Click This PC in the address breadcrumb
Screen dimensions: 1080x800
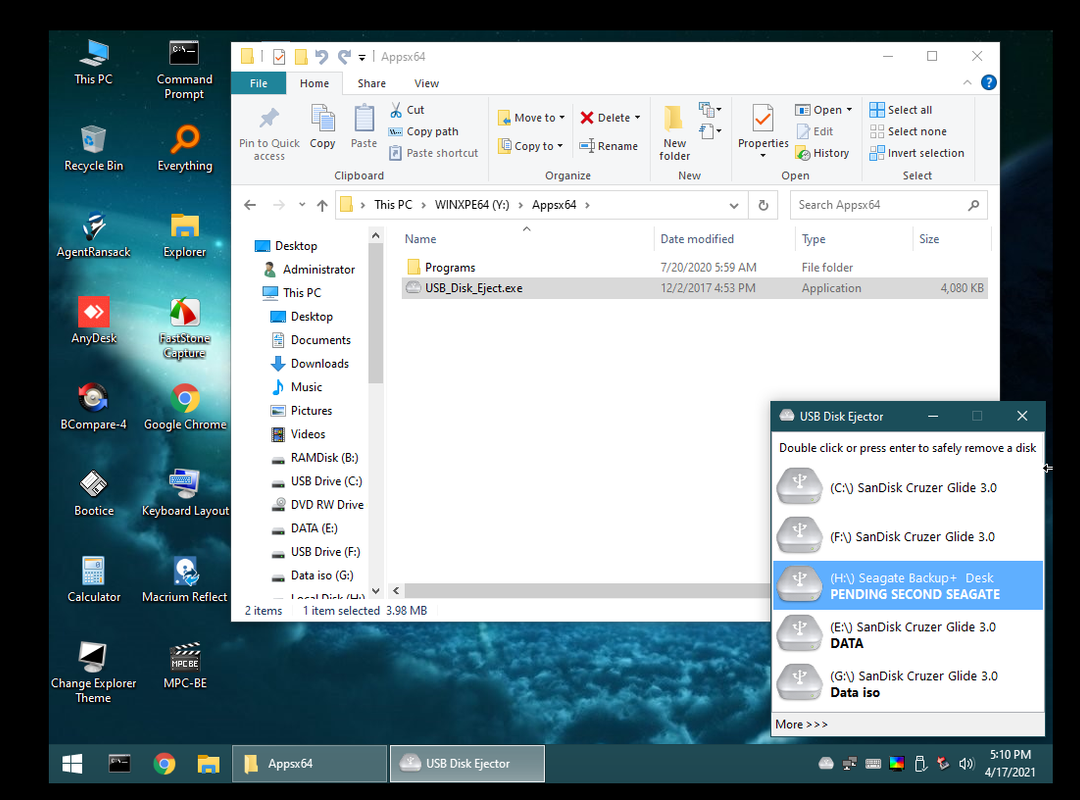(393, 205)
